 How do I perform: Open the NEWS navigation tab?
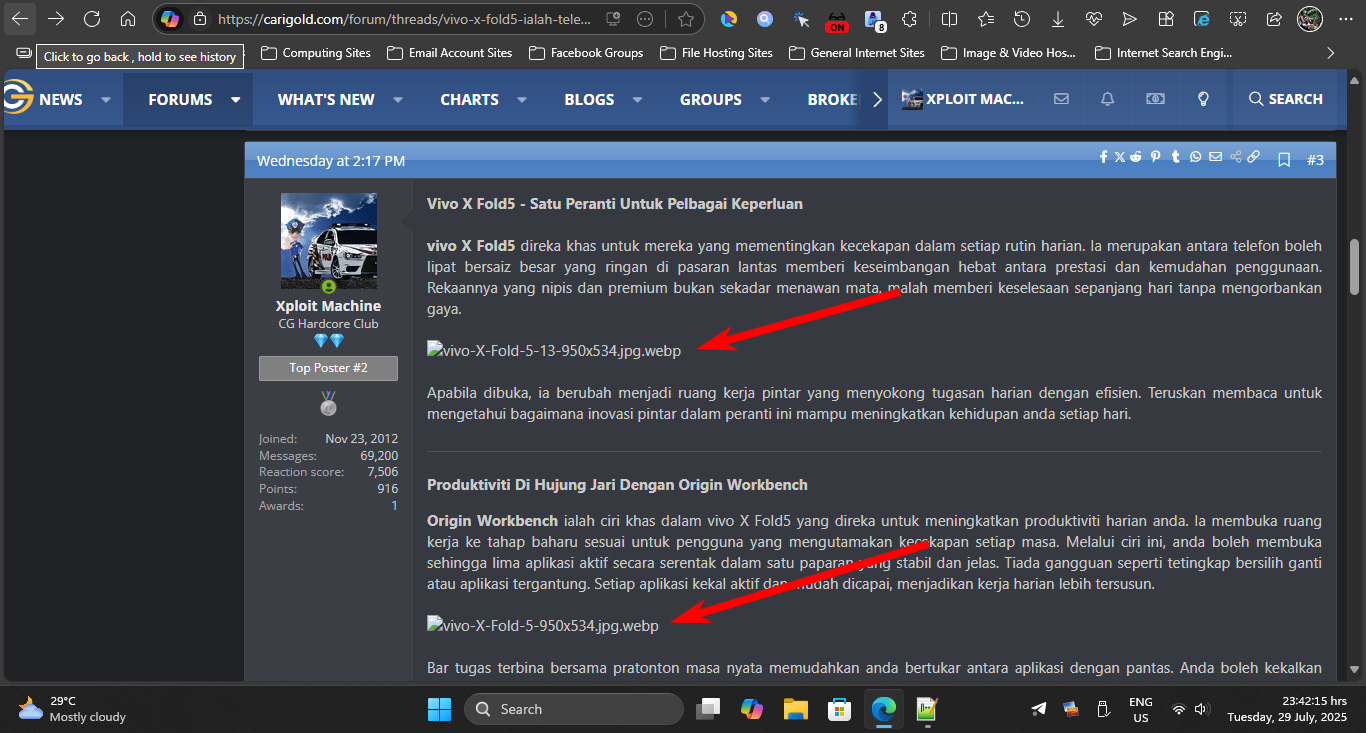[x=61, y=99]
